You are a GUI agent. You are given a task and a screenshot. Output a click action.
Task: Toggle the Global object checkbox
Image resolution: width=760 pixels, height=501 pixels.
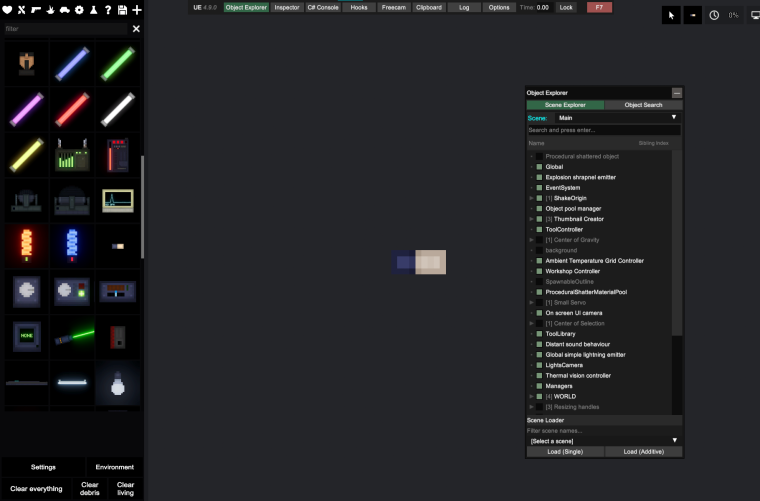pos(539,167)
